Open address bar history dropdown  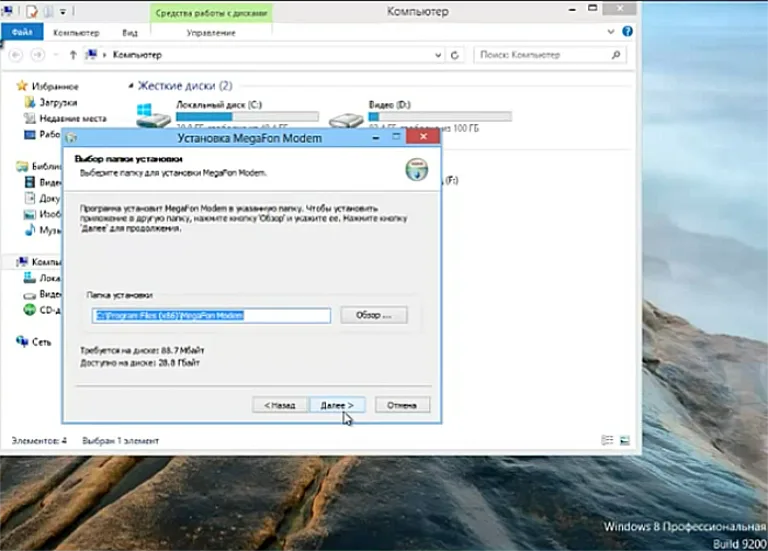[438, 55]
